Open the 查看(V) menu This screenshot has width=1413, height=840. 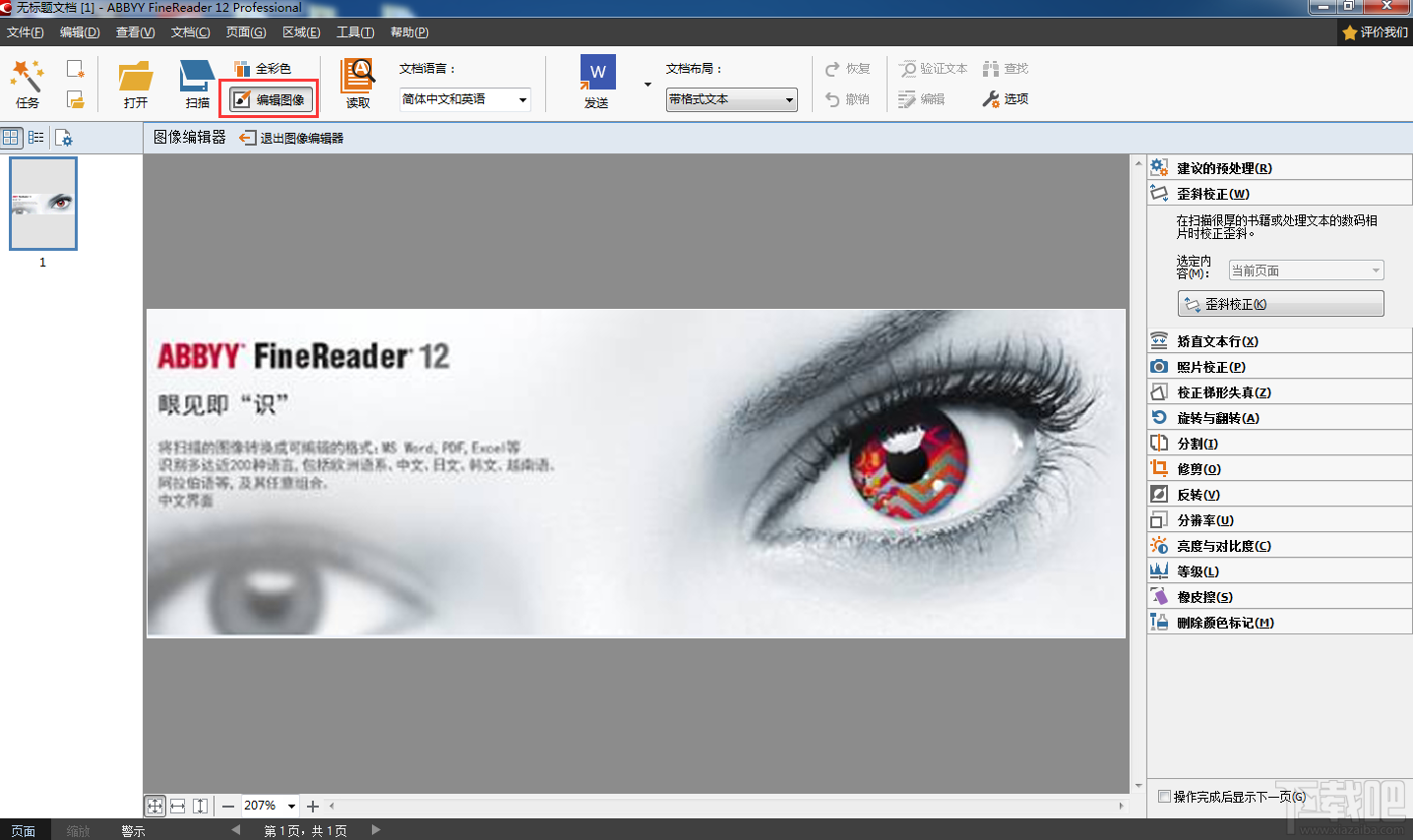click(136, 32)
